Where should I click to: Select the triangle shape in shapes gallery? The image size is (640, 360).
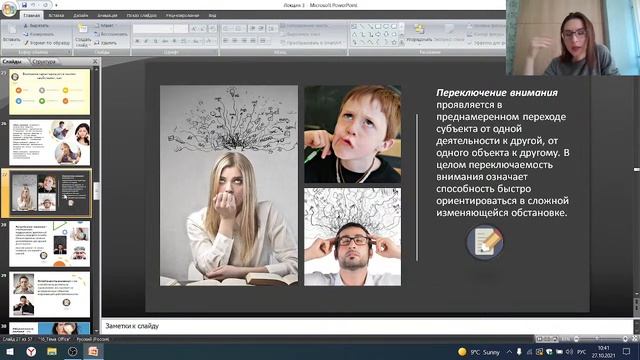point(354,34)
